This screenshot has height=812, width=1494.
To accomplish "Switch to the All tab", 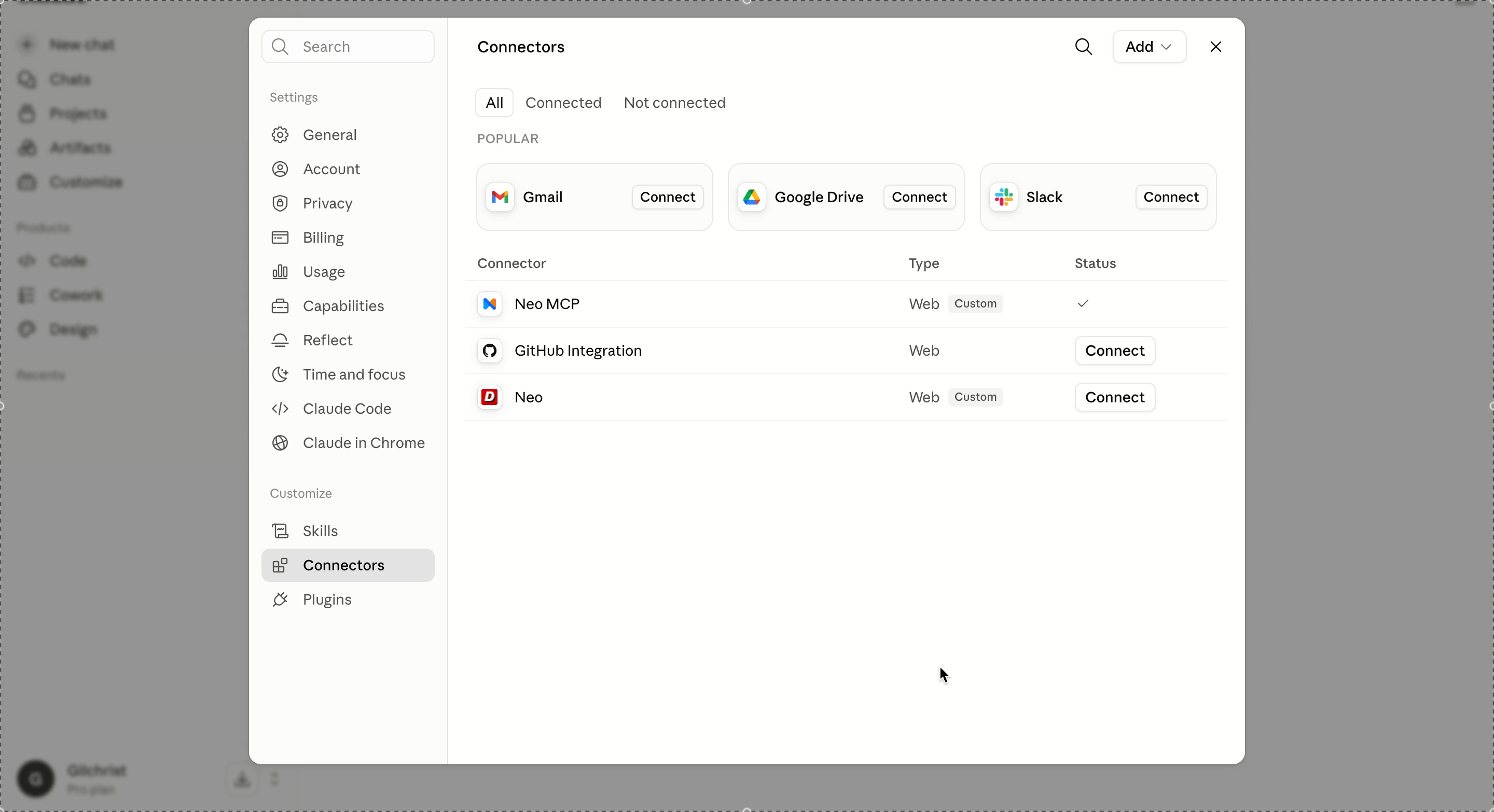I will (x=494, y=103).
